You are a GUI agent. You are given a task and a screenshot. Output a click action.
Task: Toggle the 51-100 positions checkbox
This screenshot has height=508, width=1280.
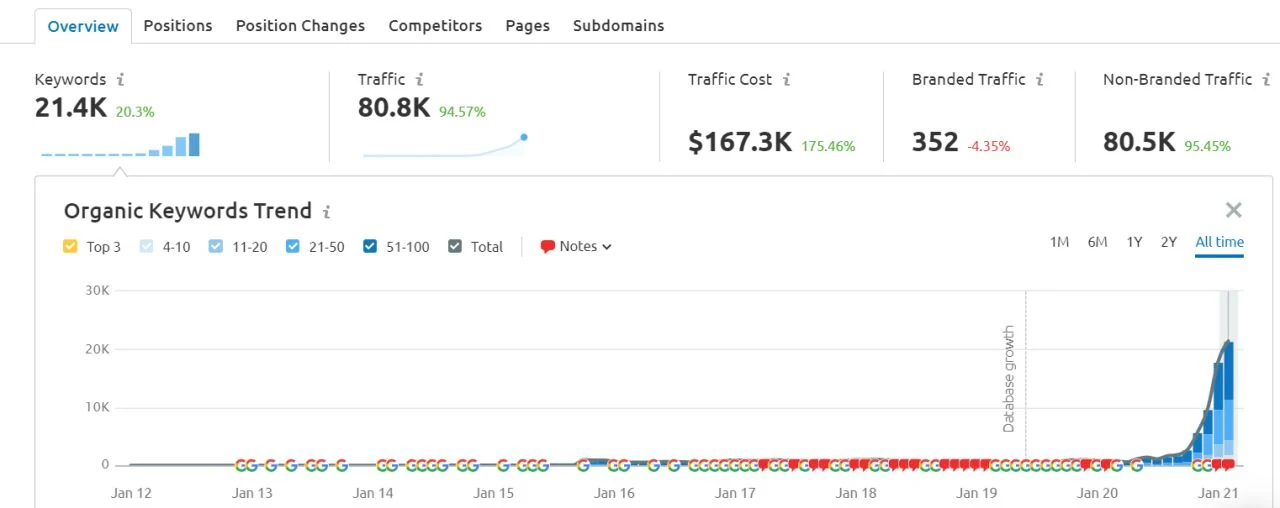[371, 246]
